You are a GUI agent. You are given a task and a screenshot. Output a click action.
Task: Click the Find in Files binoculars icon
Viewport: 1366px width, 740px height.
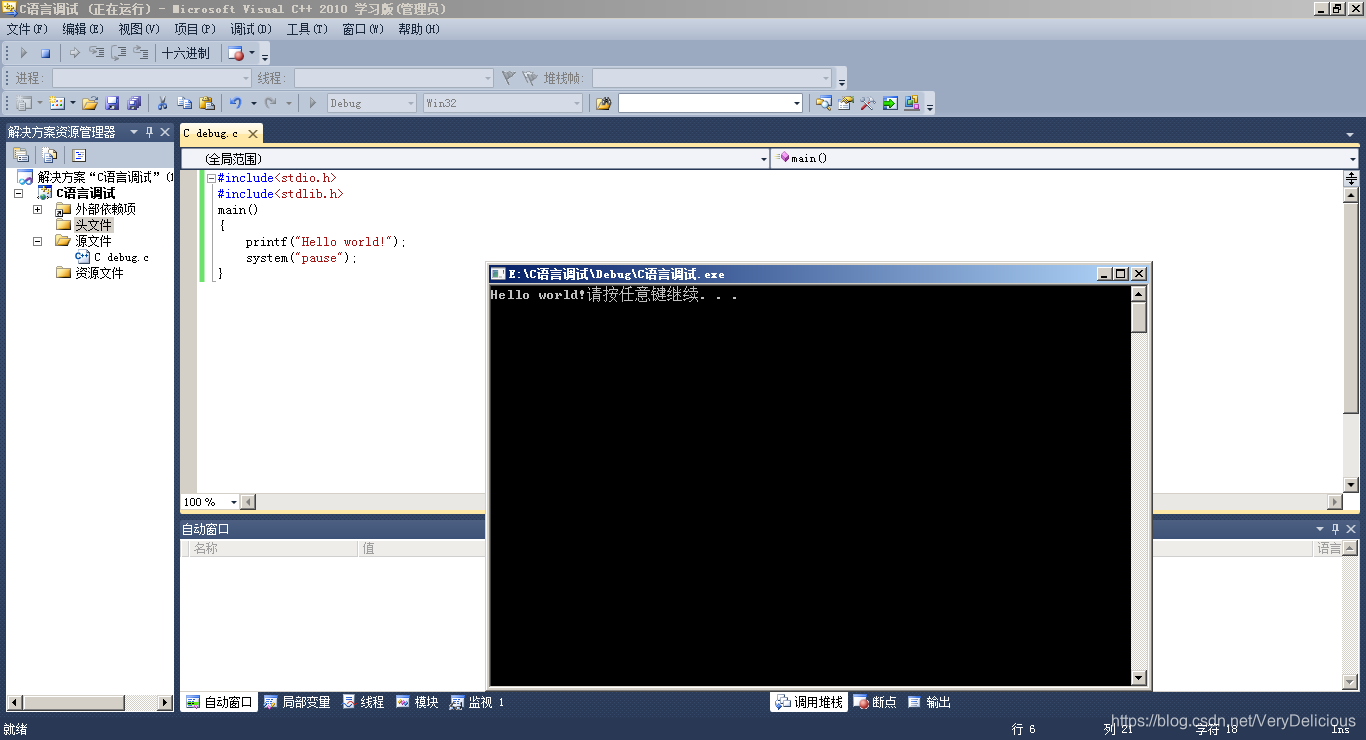(603, 103)
